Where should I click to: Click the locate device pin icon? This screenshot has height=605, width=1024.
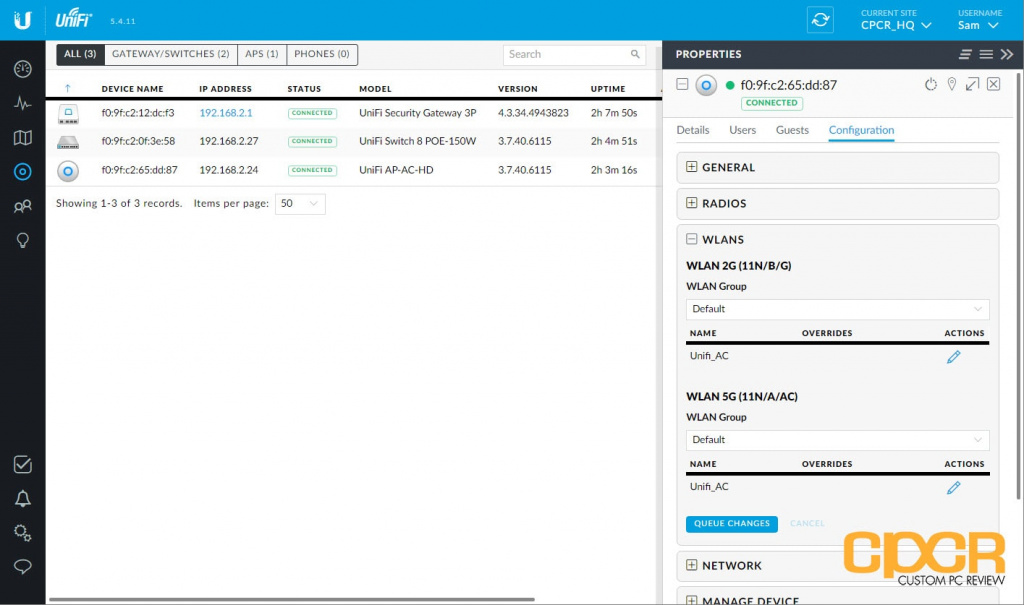(952, 85)
